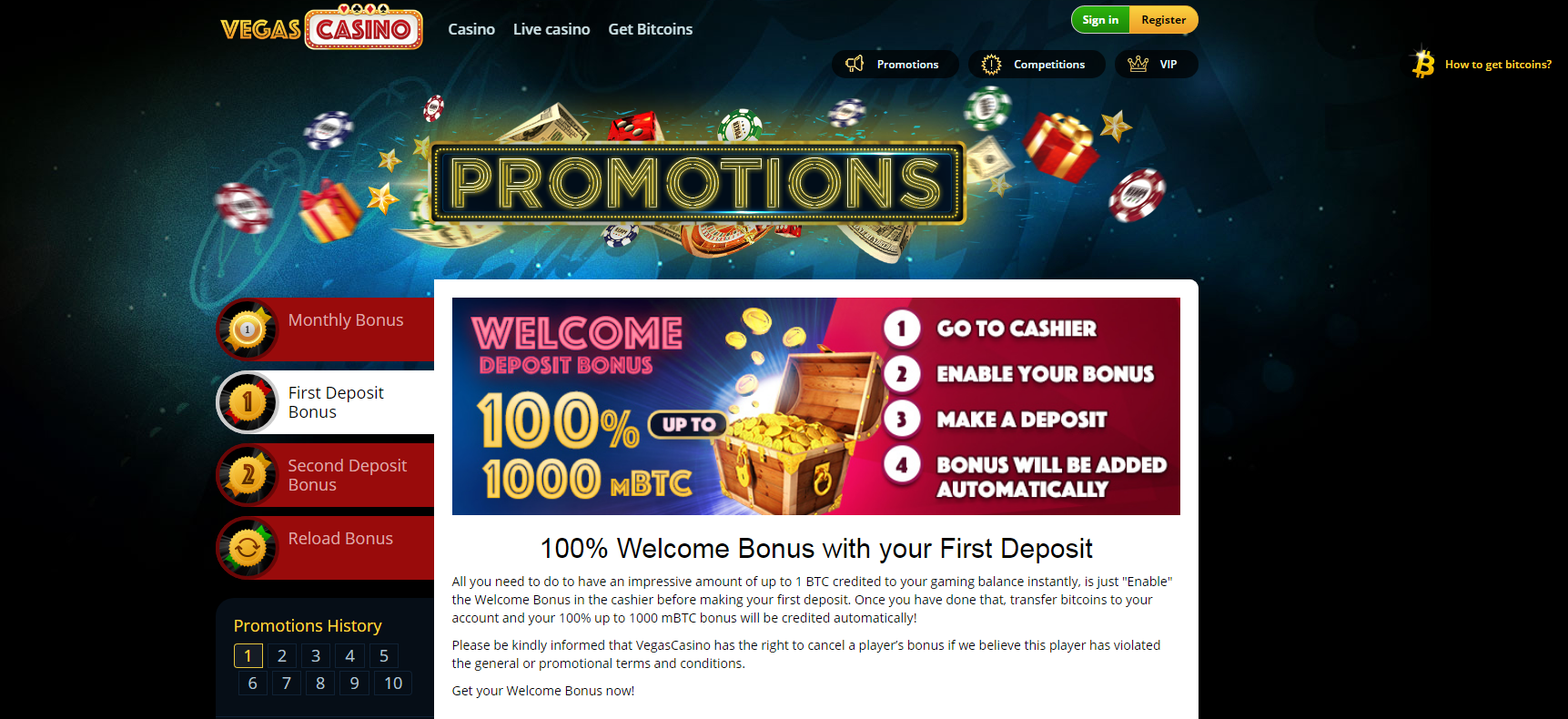Open the Casino menu item

tap(471, 29)
